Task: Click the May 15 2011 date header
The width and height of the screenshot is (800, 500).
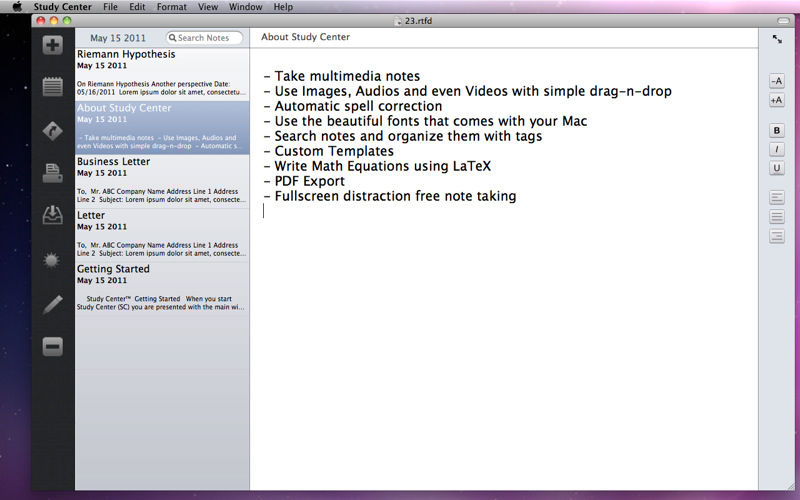Action: pyautogui.click(x=118, y=38)
